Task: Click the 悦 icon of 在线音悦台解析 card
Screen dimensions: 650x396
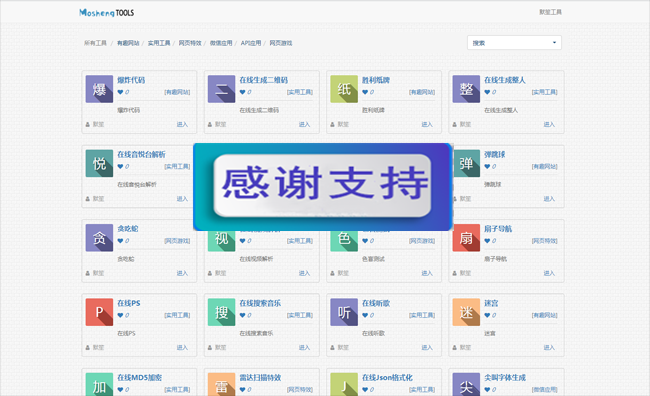Action: 99,163
